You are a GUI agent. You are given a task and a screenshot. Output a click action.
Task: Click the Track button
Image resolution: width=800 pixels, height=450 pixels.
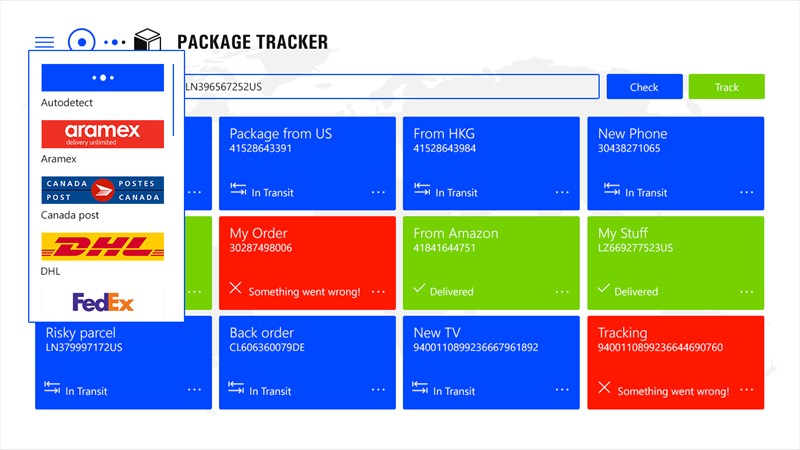pos(727,87)
